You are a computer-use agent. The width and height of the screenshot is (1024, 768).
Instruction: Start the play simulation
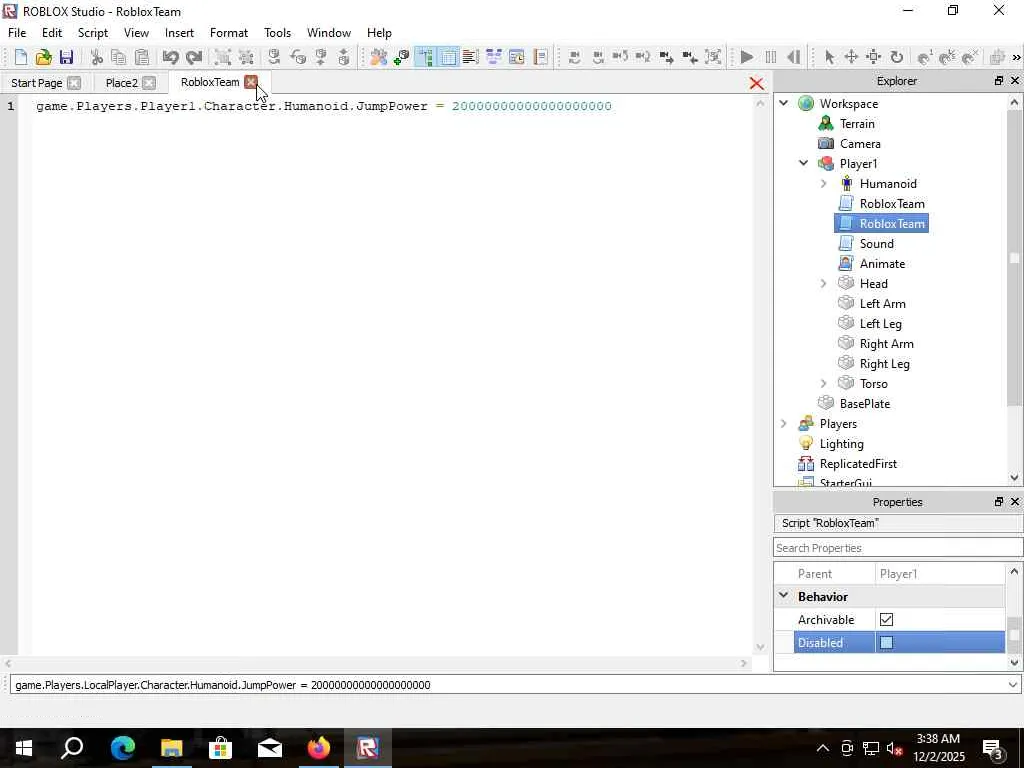coord(747,57)
